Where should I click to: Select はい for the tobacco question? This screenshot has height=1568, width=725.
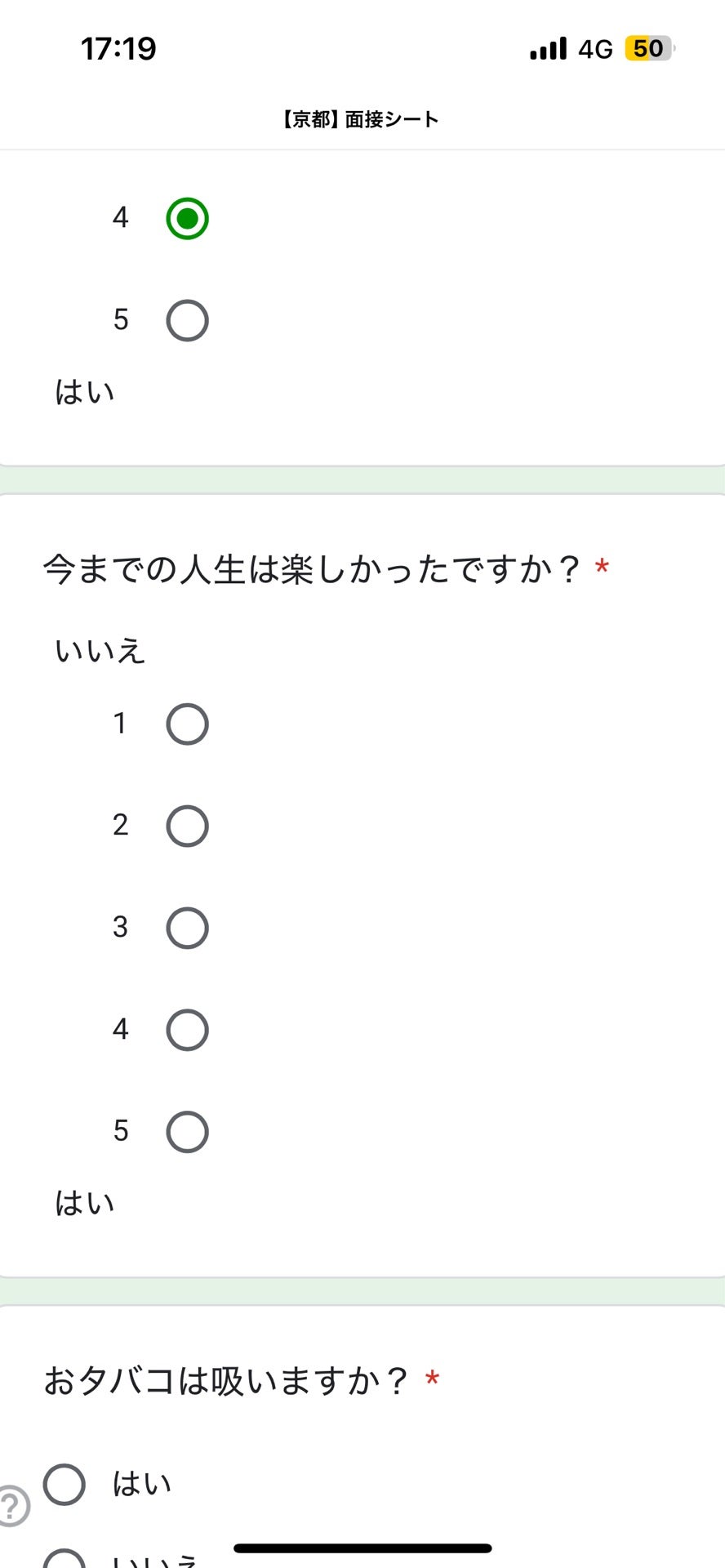(x=64, y=1485)
